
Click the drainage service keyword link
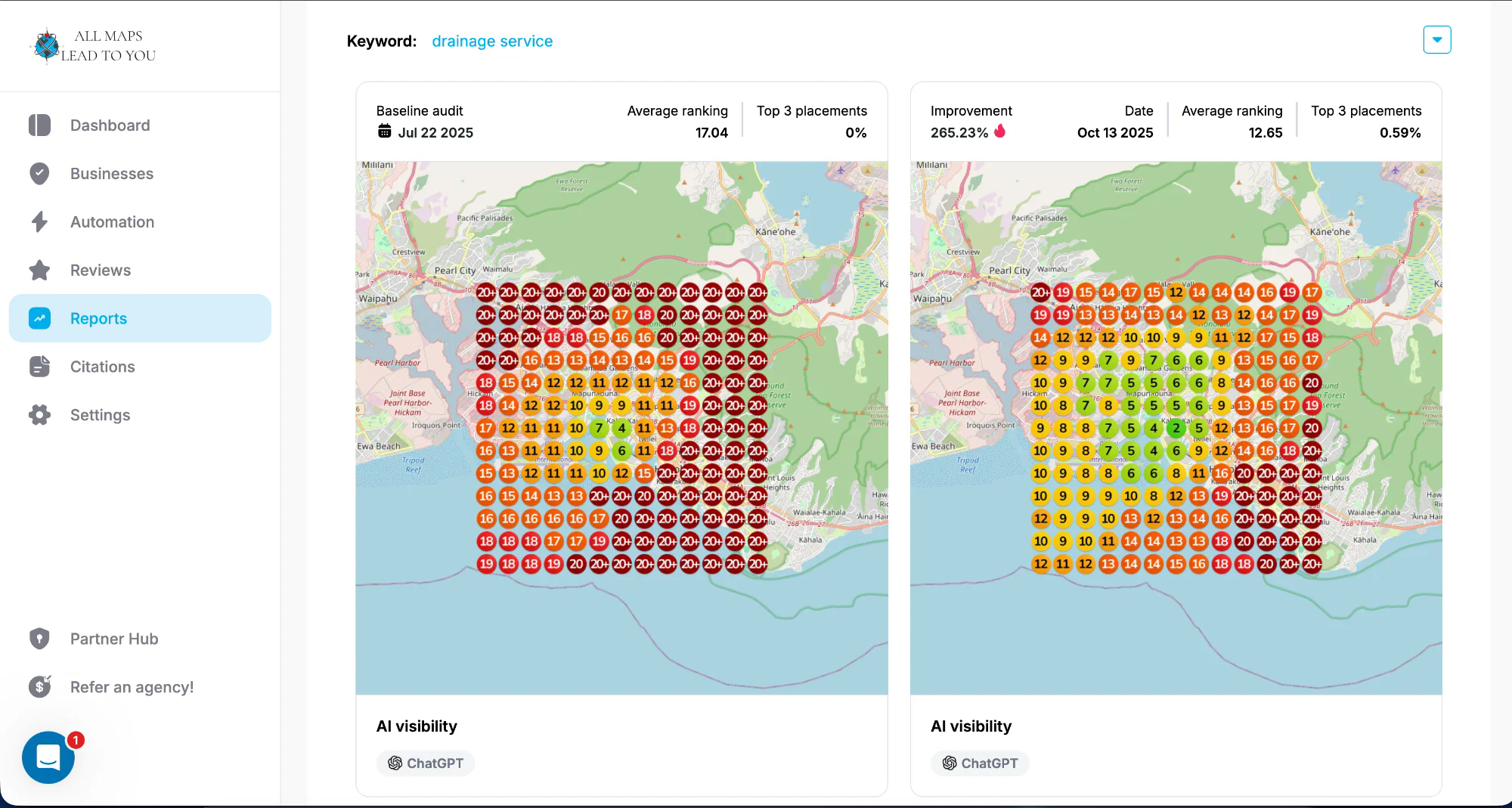pos(492,41)
